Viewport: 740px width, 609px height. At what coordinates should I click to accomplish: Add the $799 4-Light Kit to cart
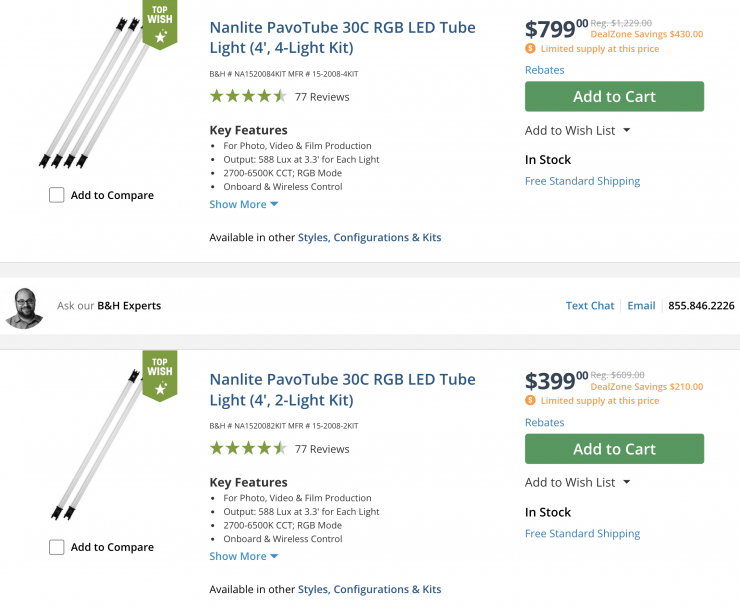point(614,97)
